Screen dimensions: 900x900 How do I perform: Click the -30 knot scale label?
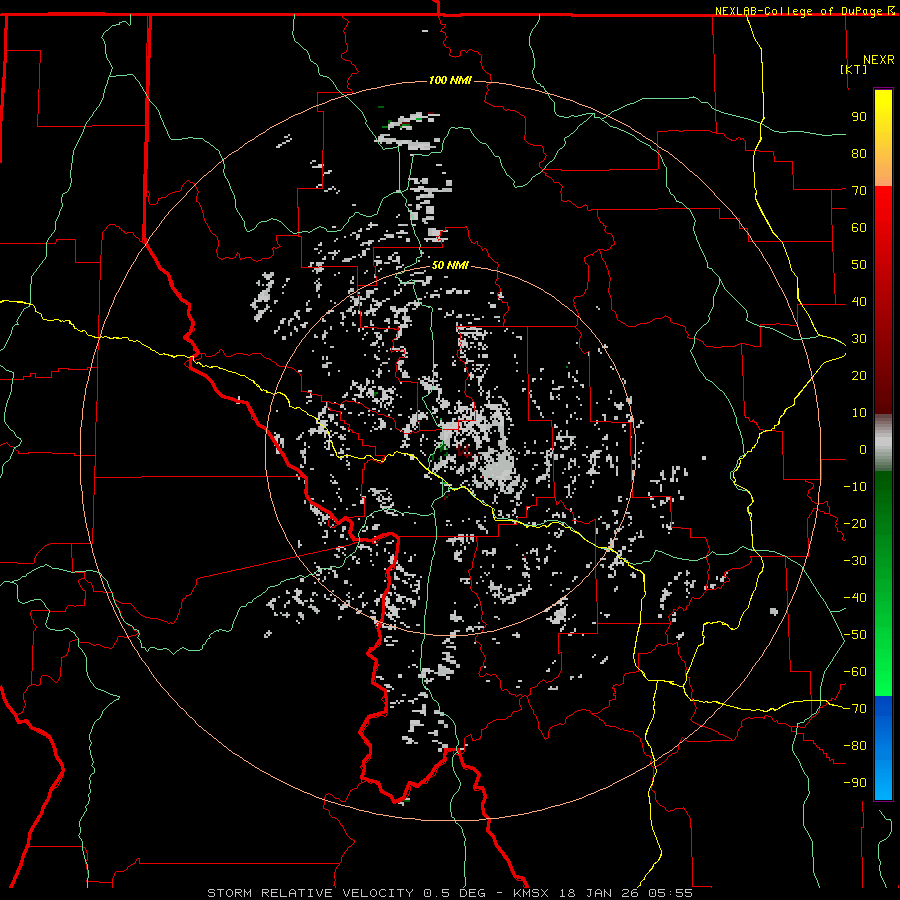(x=855, y=561)
